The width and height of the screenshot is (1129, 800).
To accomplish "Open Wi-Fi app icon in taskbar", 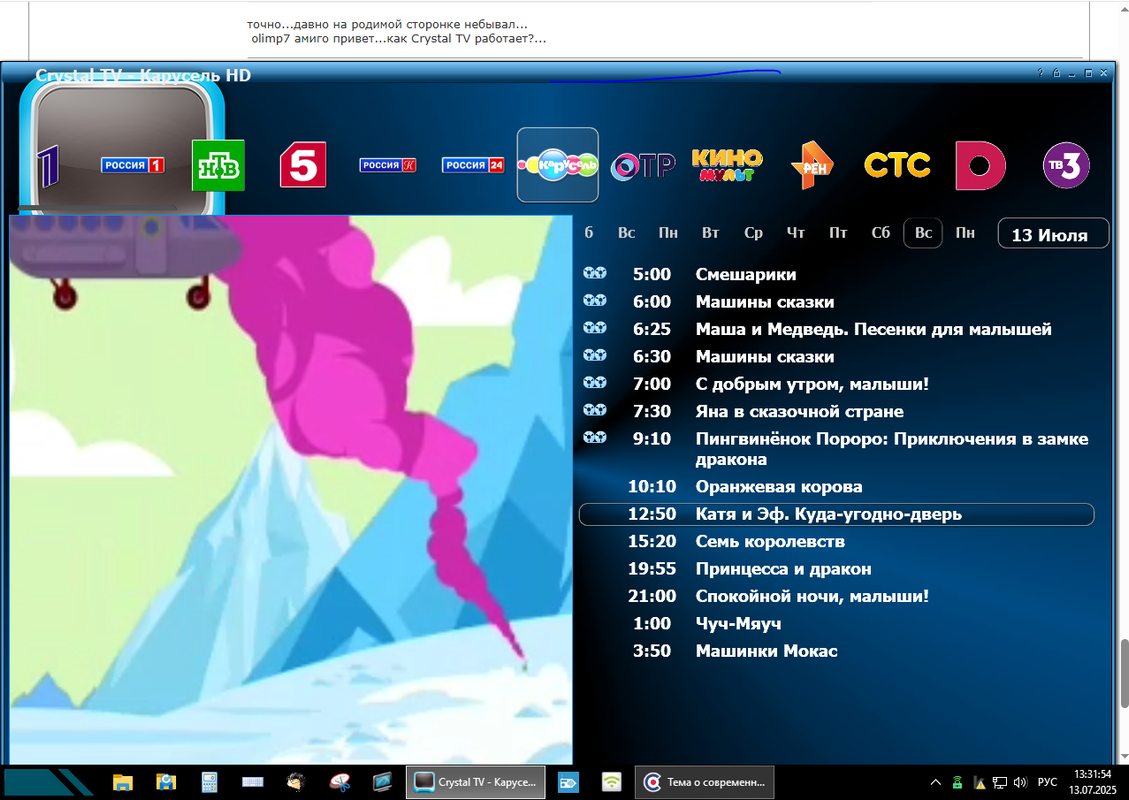I will coord(611,782).
